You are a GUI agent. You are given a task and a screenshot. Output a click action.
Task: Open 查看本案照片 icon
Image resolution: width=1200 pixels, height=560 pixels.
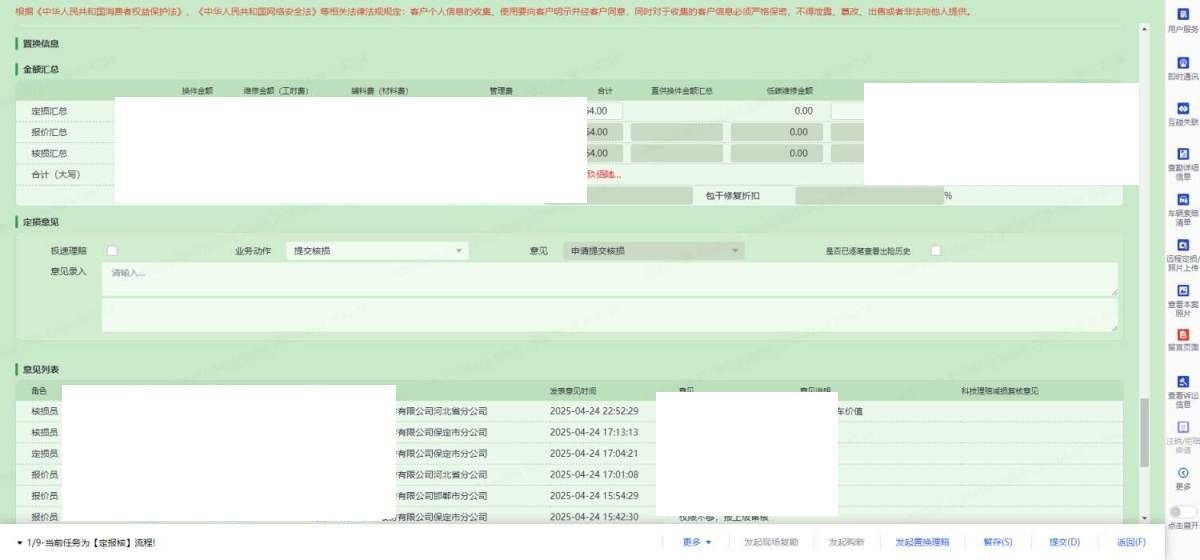click(x=1183, y=291)
